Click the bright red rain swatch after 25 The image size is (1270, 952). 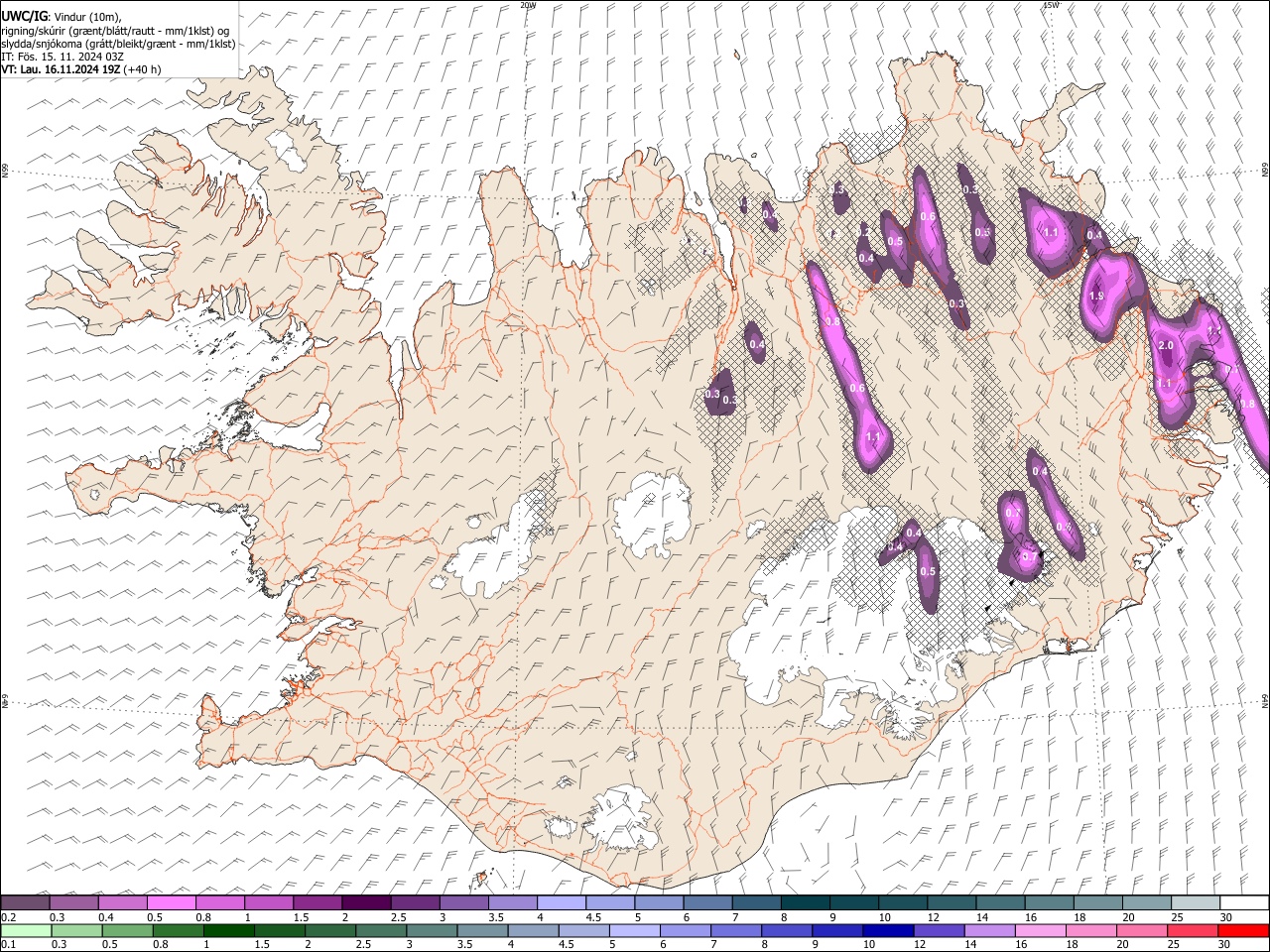pyautogui.click(x=1243, y=930)
